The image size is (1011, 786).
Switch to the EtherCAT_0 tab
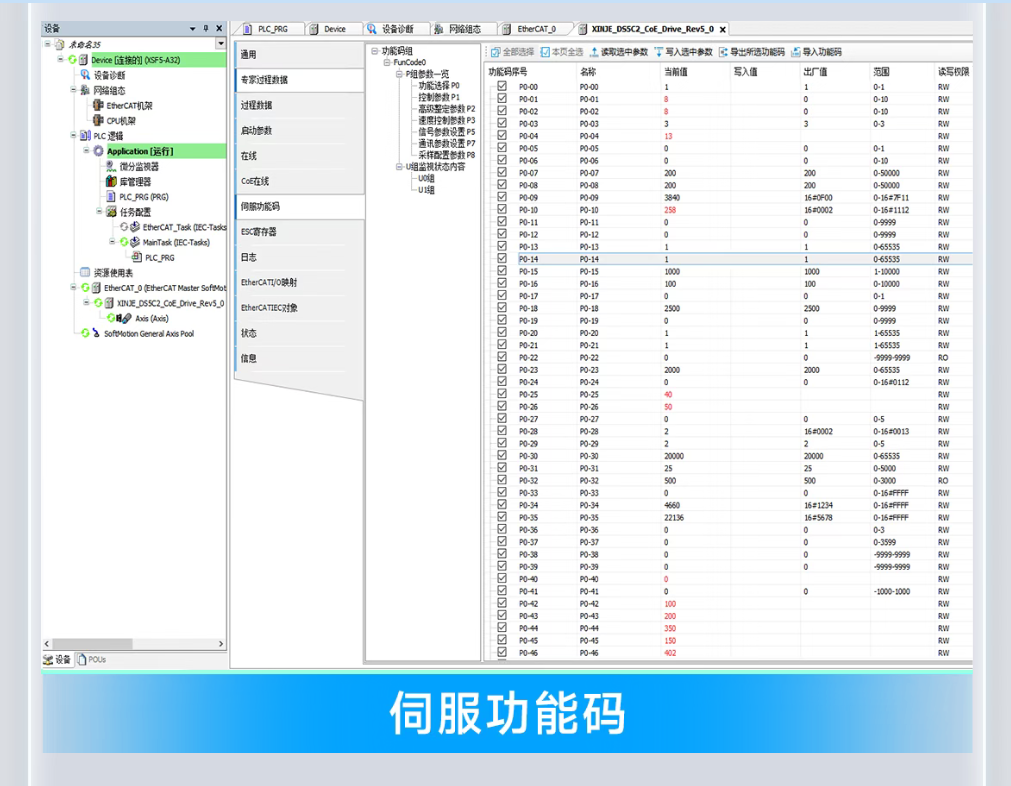tap(535, 29)
